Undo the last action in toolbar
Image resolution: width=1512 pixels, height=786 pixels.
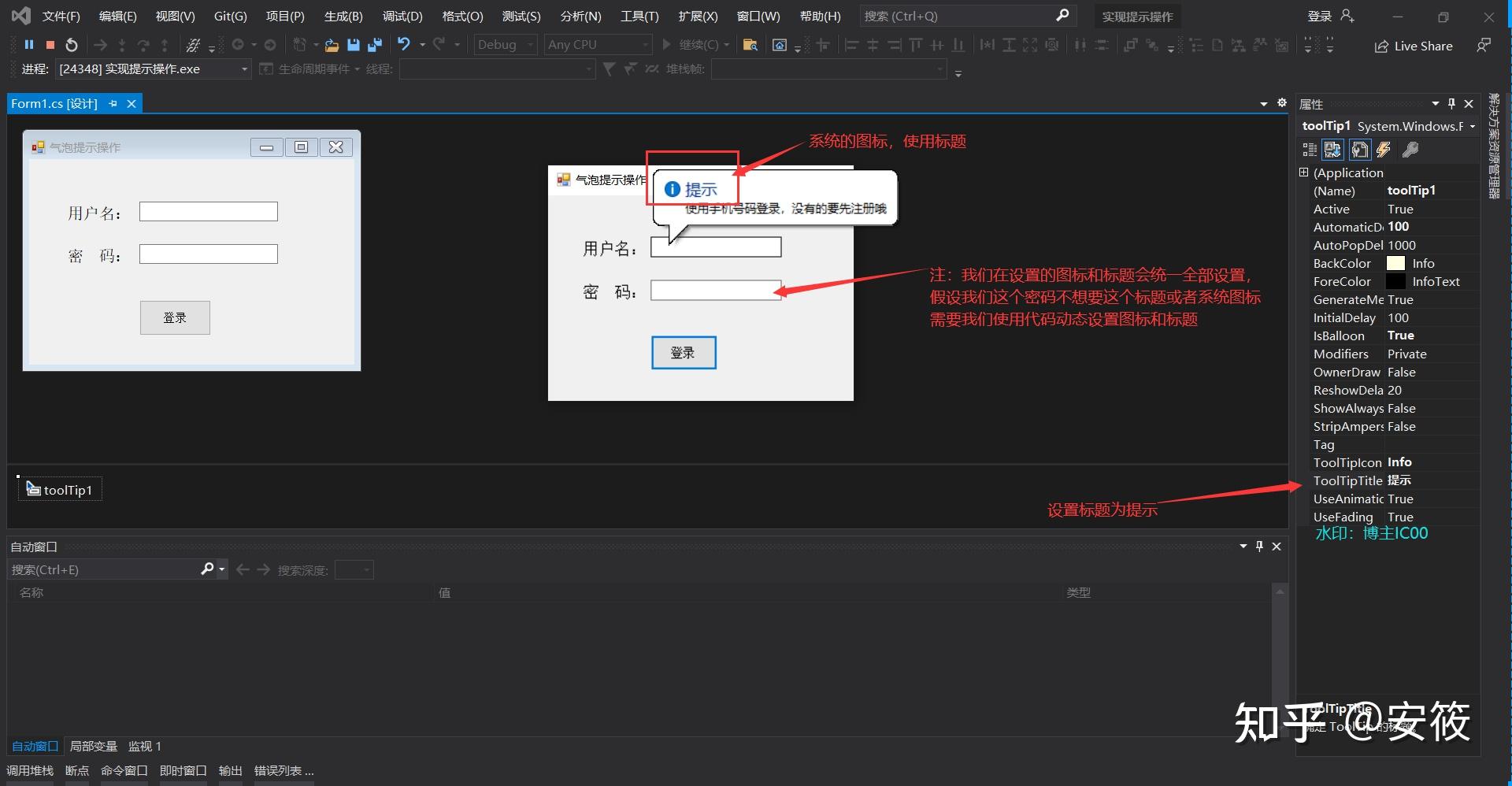click(404, 45)
